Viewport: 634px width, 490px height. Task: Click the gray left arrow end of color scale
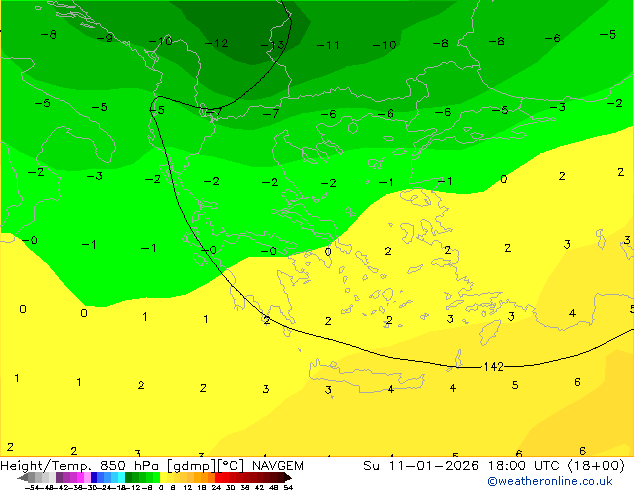click(23, 477)
